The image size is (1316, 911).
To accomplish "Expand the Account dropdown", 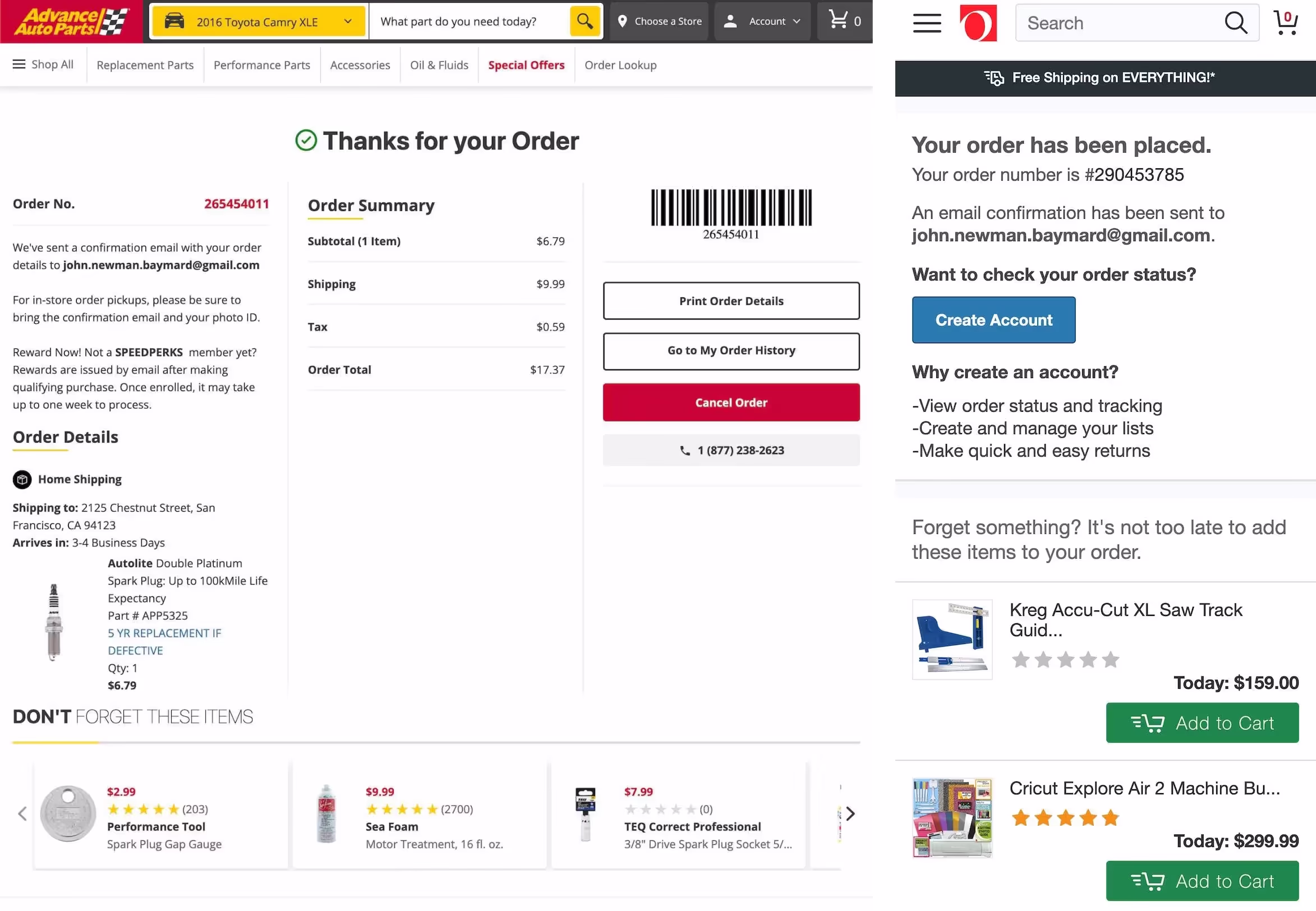I will coord(762,22).
